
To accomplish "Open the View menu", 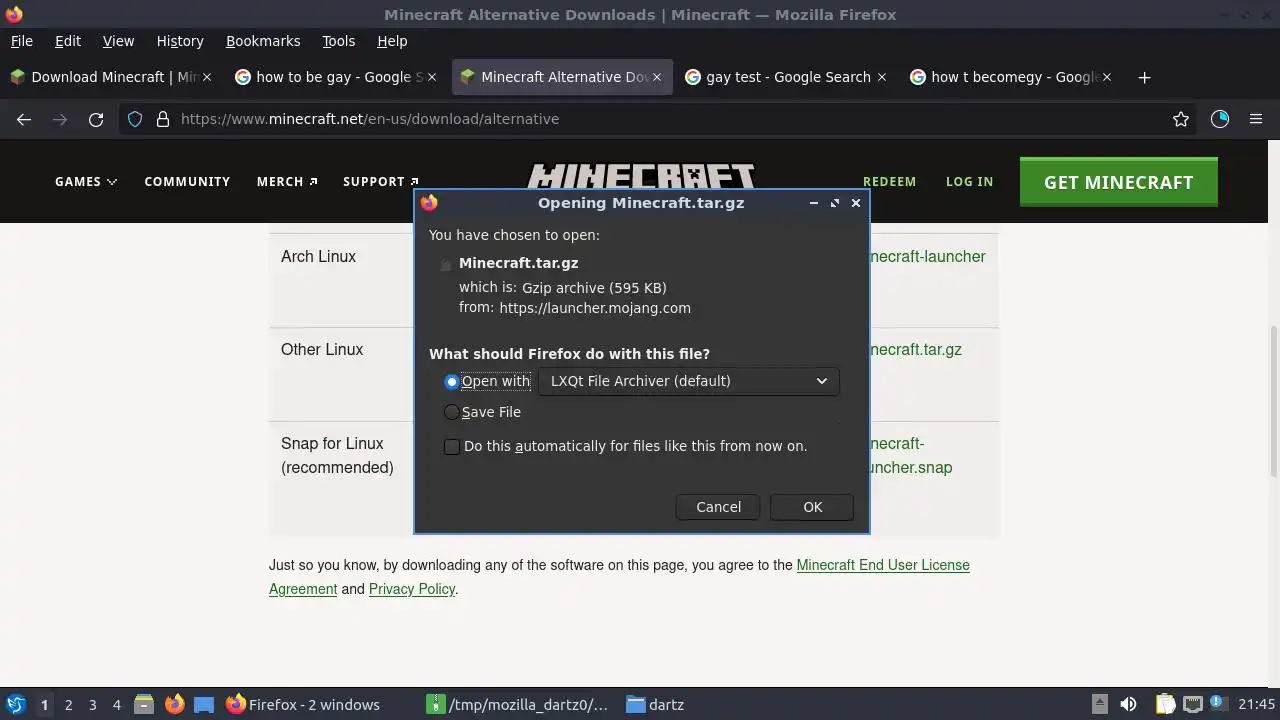I will [x=118, y=41].
